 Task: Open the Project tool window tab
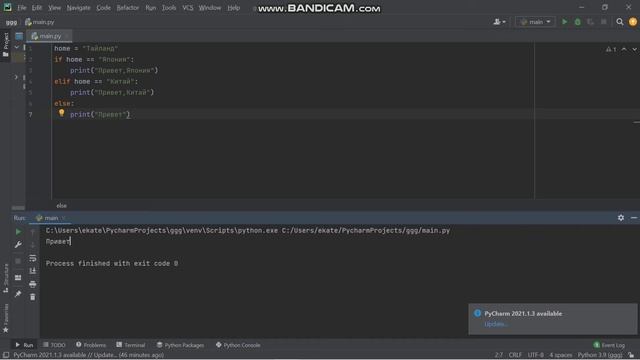(6, 44)
